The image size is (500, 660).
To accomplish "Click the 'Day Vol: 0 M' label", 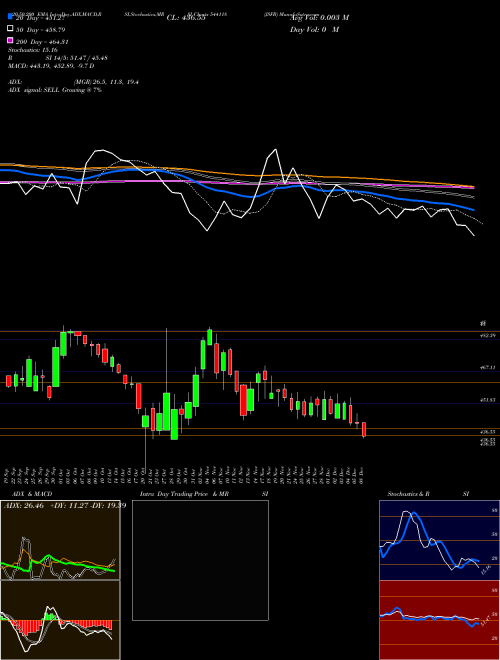I will click(x=314, y=29).
